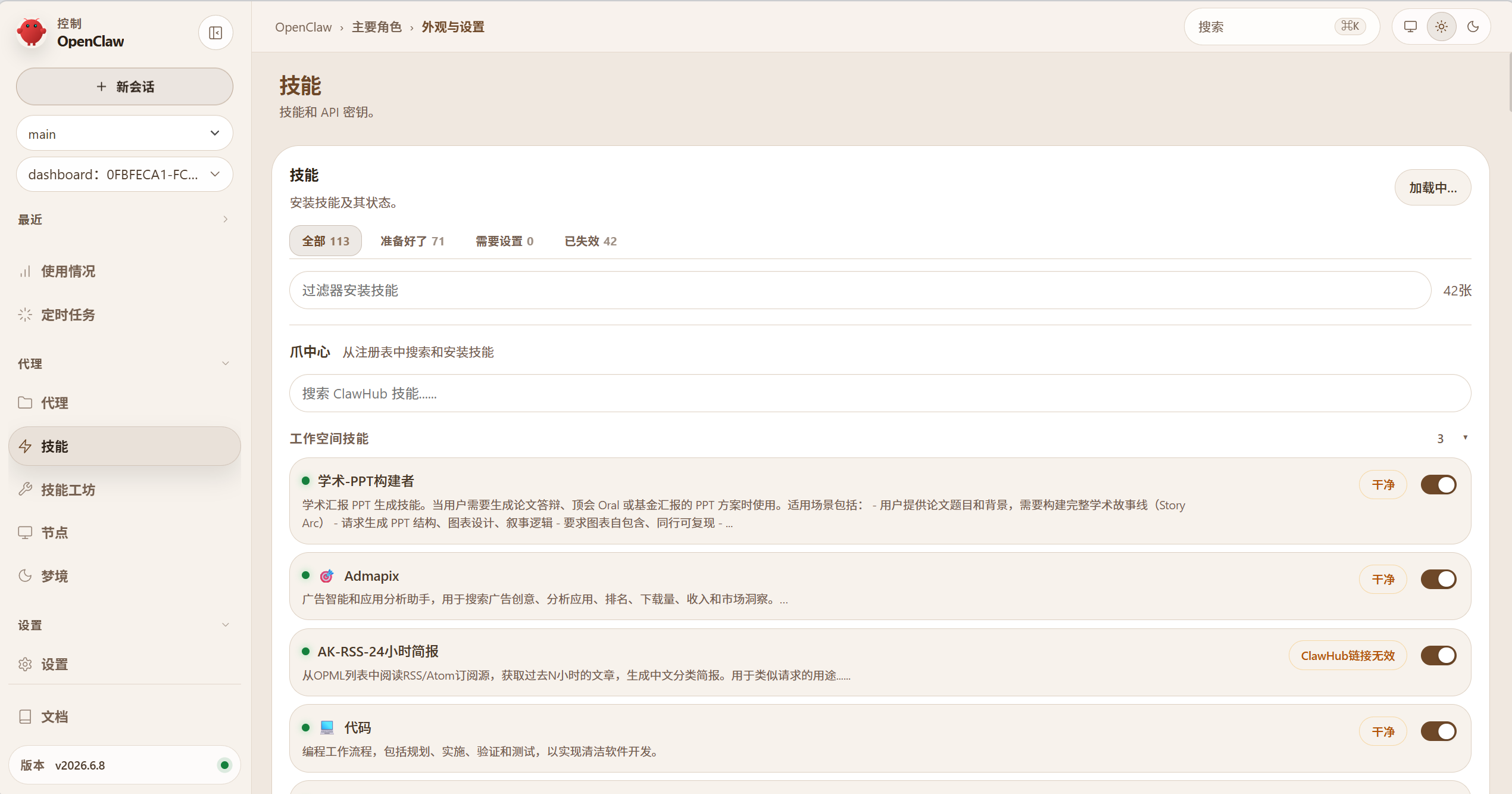Toggle off the 代码 skill
This screenshot has width=1512, height=794.
click(x=1439, y=732)
